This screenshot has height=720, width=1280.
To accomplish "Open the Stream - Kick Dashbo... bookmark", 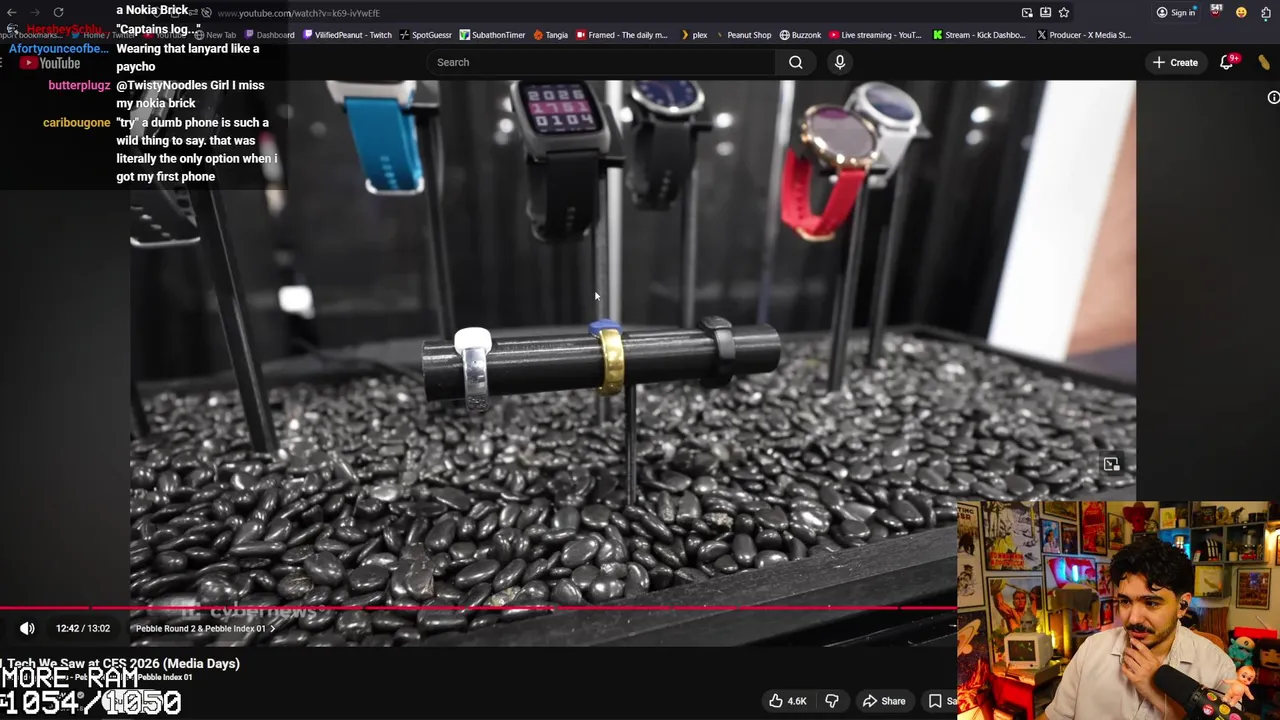I will coord(979,35).
